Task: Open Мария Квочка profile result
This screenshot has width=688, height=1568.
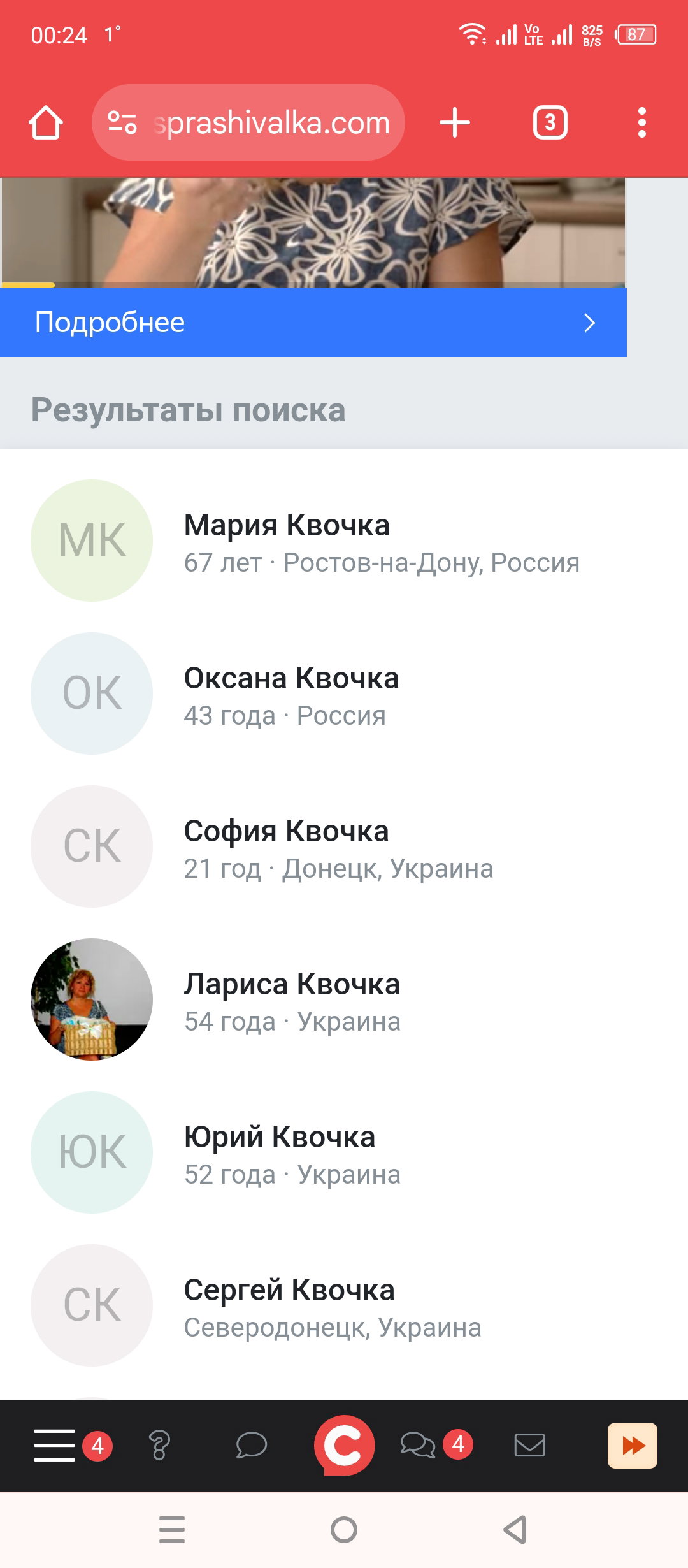Action: [344, 541]
